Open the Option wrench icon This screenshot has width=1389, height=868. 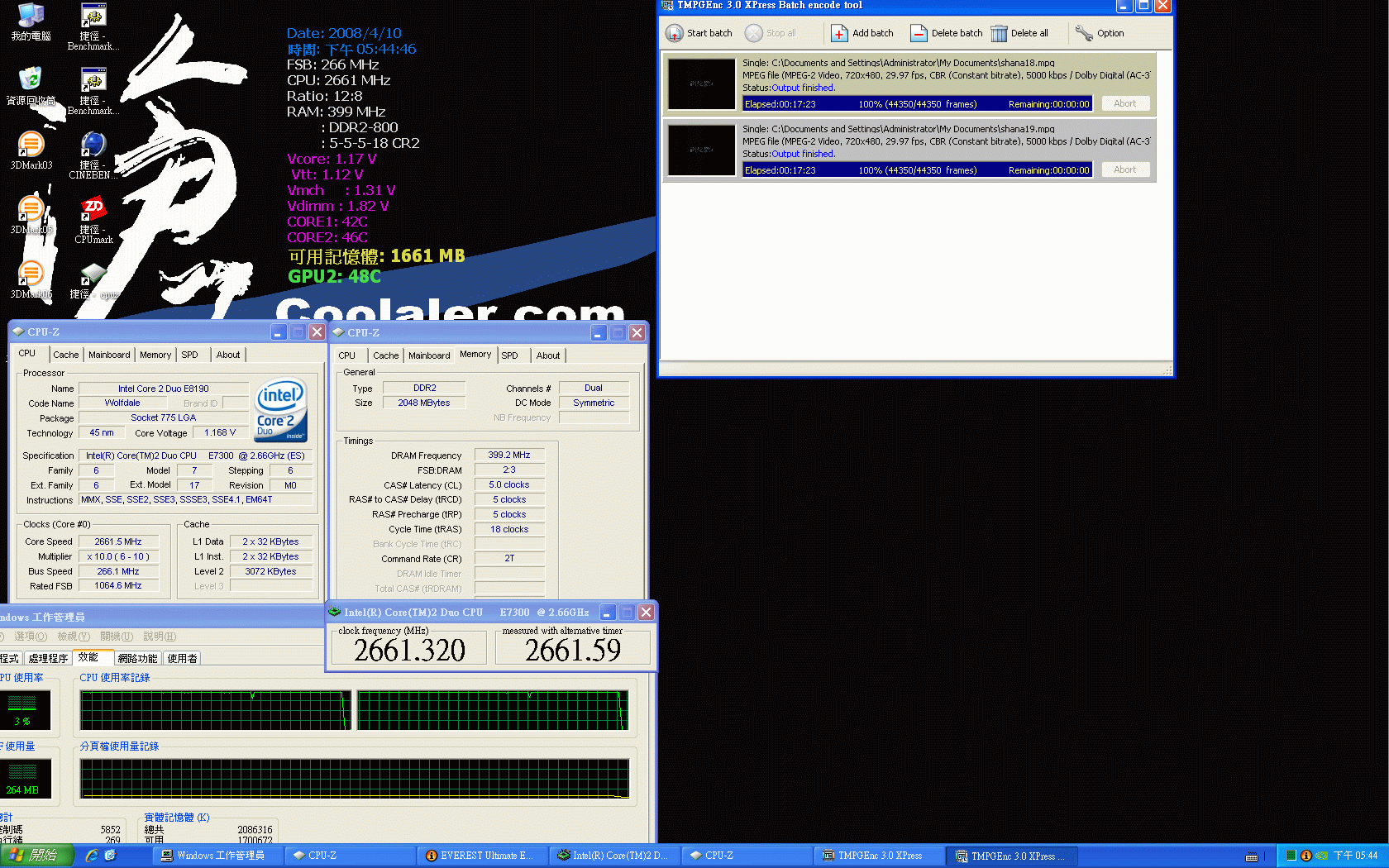(1083, 33)
